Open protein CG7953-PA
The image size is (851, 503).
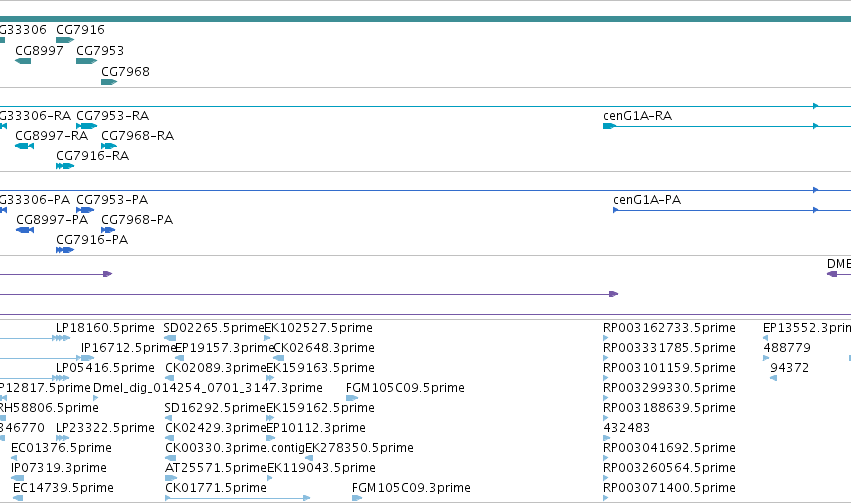tap(112, 200)
